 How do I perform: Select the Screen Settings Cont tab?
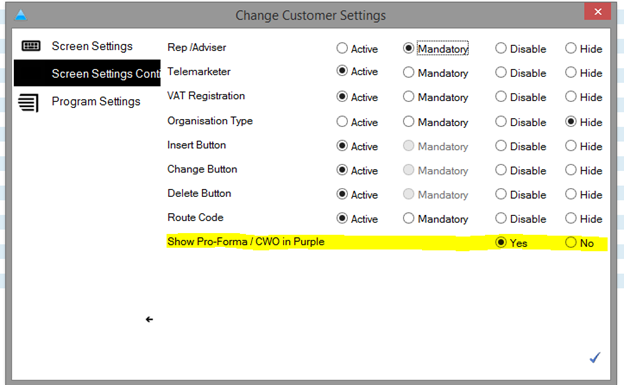click(x=87, y=73)
